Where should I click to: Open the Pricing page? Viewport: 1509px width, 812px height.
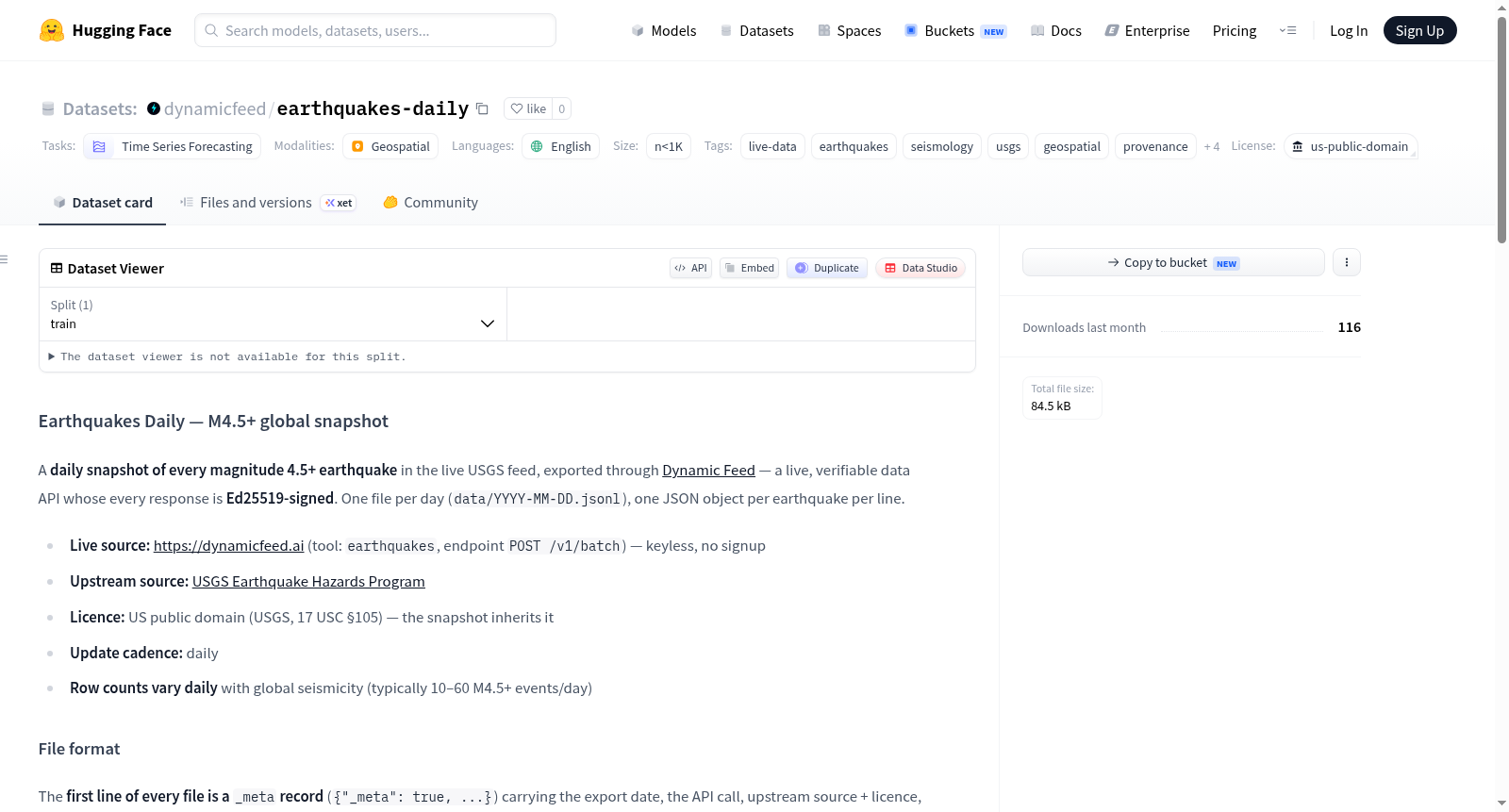click(1235, 30)
